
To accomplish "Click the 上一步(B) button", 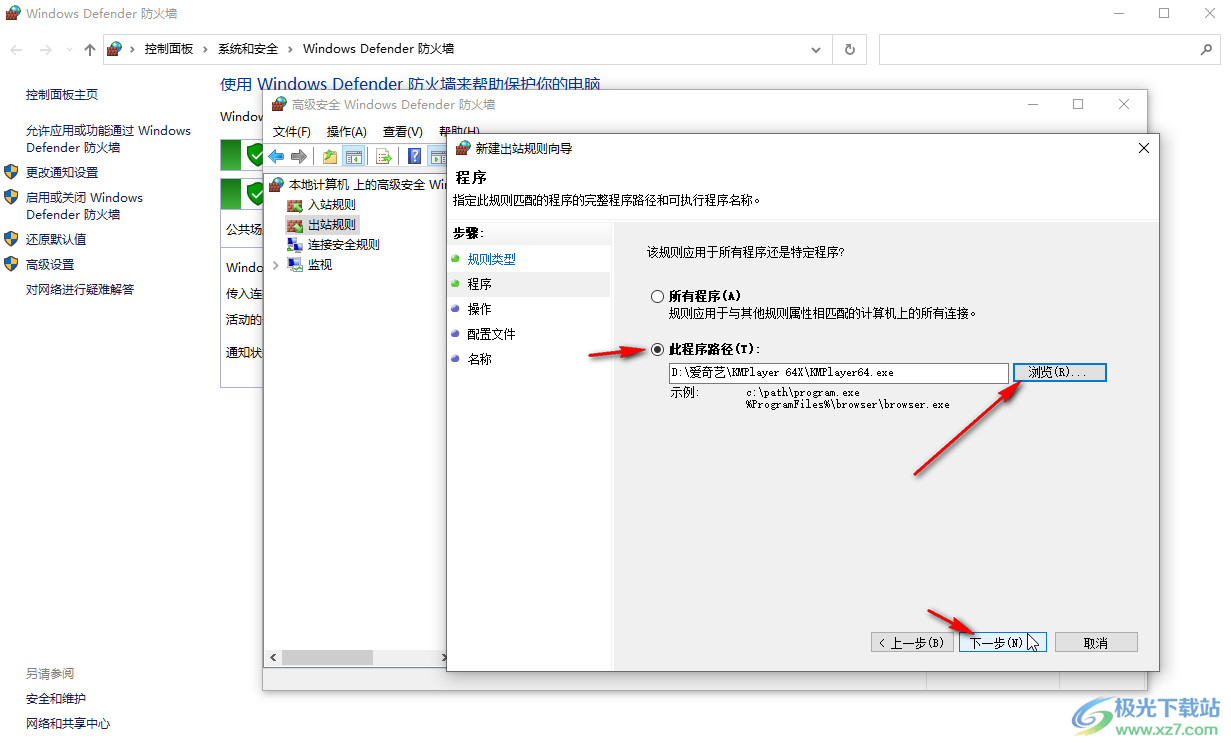I will [x=912, y=642].
